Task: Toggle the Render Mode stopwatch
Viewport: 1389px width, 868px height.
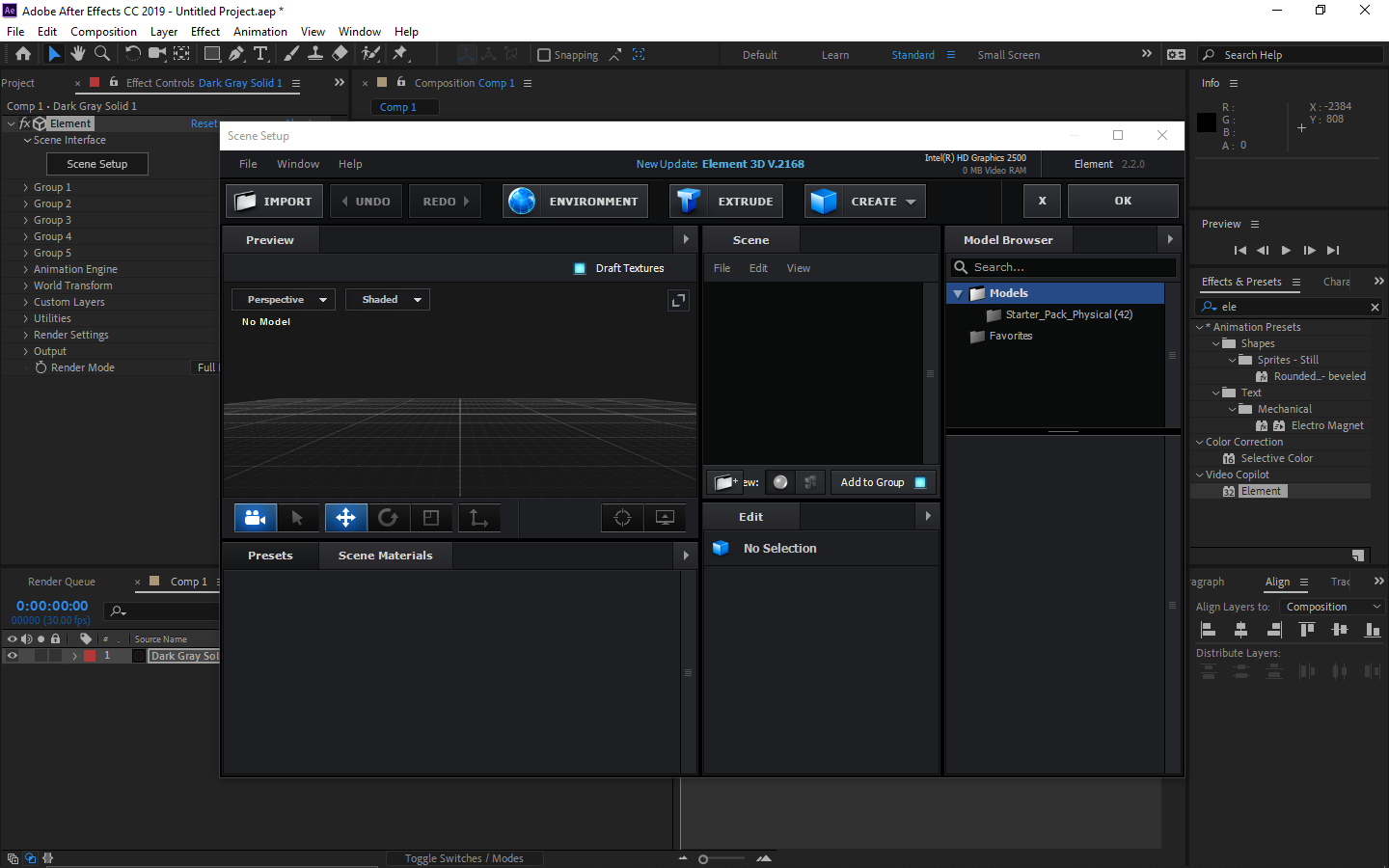Action: coord(41,367)
